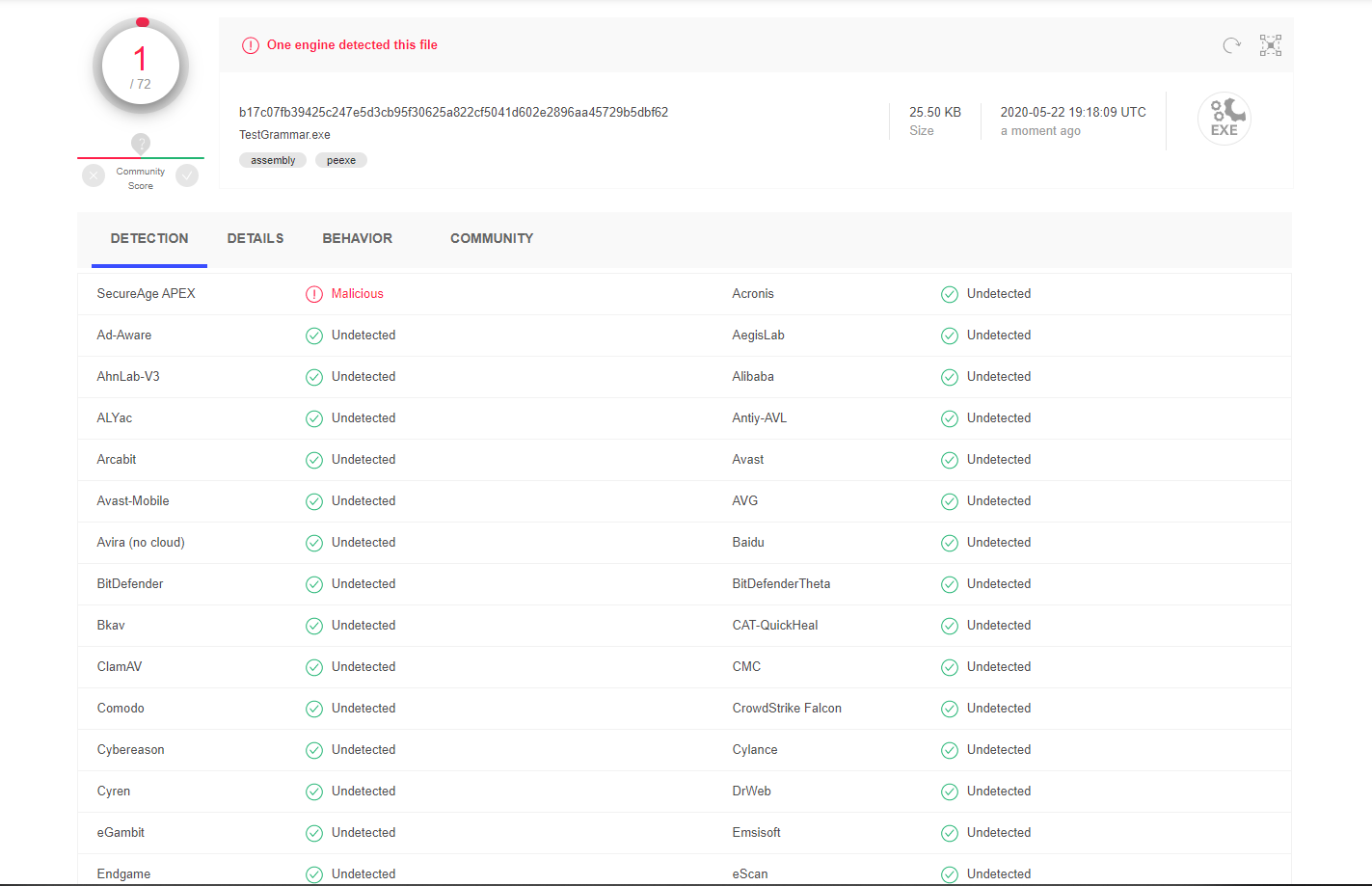Vote up with the community checkmark button
Viewport: 1372px width, 886px height.
pyautogui.click(x=187, y=175)
